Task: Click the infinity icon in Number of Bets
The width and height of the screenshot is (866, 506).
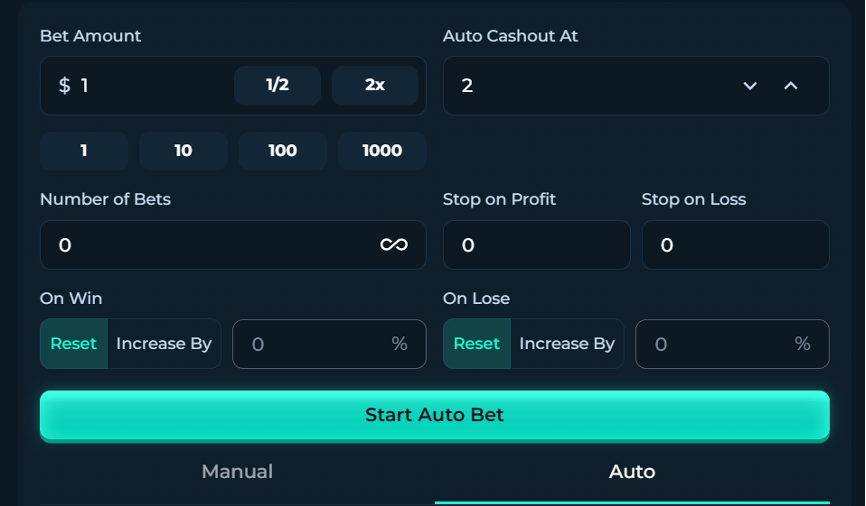Action: point(394,245)
